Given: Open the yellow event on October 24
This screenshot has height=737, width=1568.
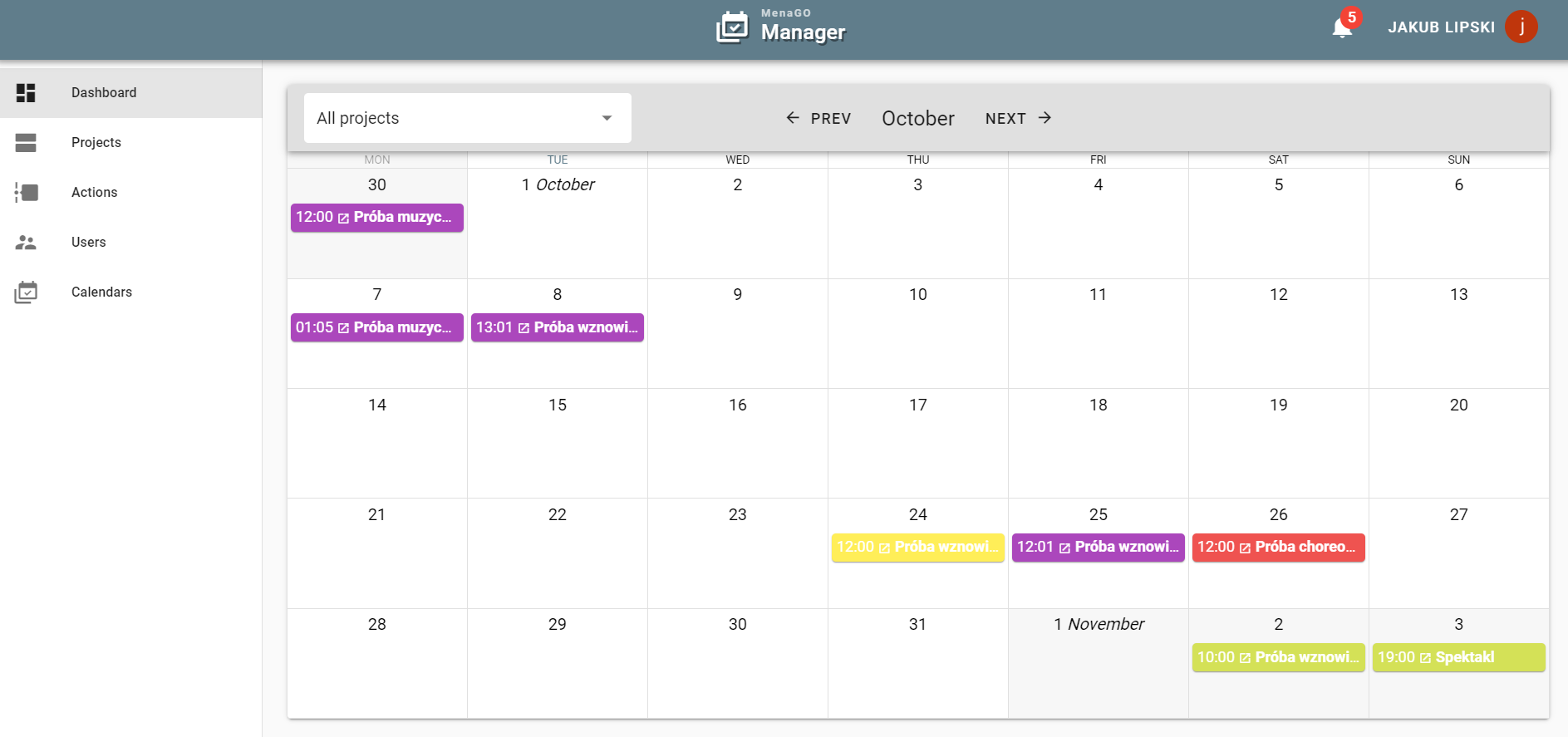Looking at the screenshot, I should click(917, 548).
